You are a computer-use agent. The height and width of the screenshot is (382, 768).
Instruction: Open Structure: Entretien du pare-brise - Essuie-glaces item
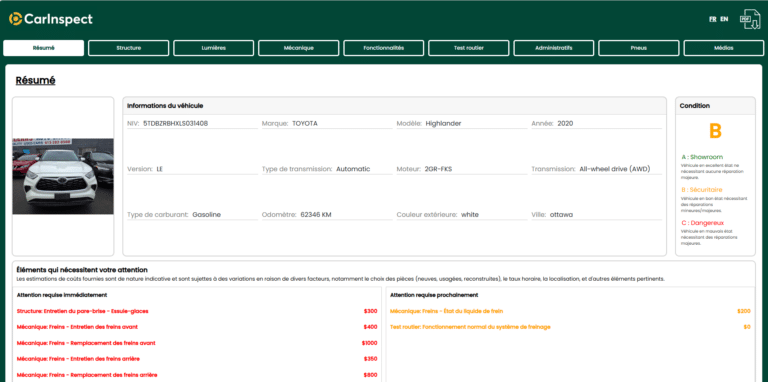pyautogui.click(x=82, y=311)
